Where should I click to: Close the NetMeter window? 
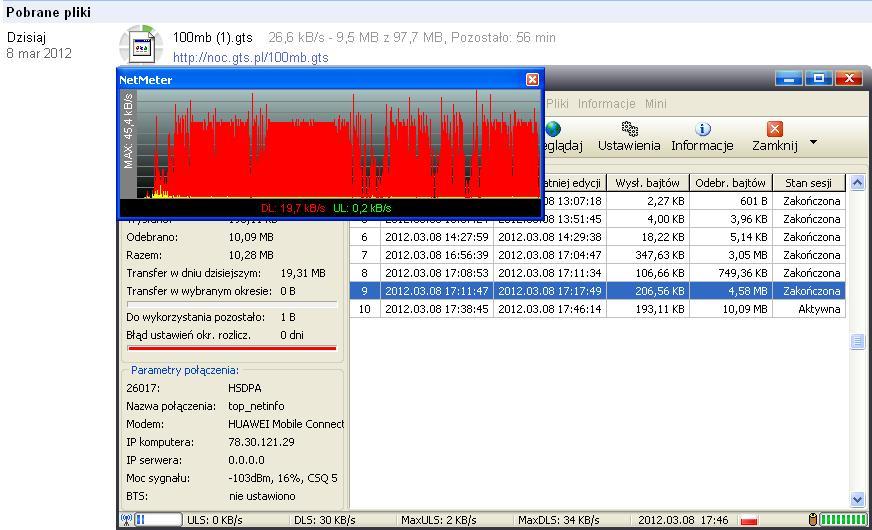(x=532, y=79)
